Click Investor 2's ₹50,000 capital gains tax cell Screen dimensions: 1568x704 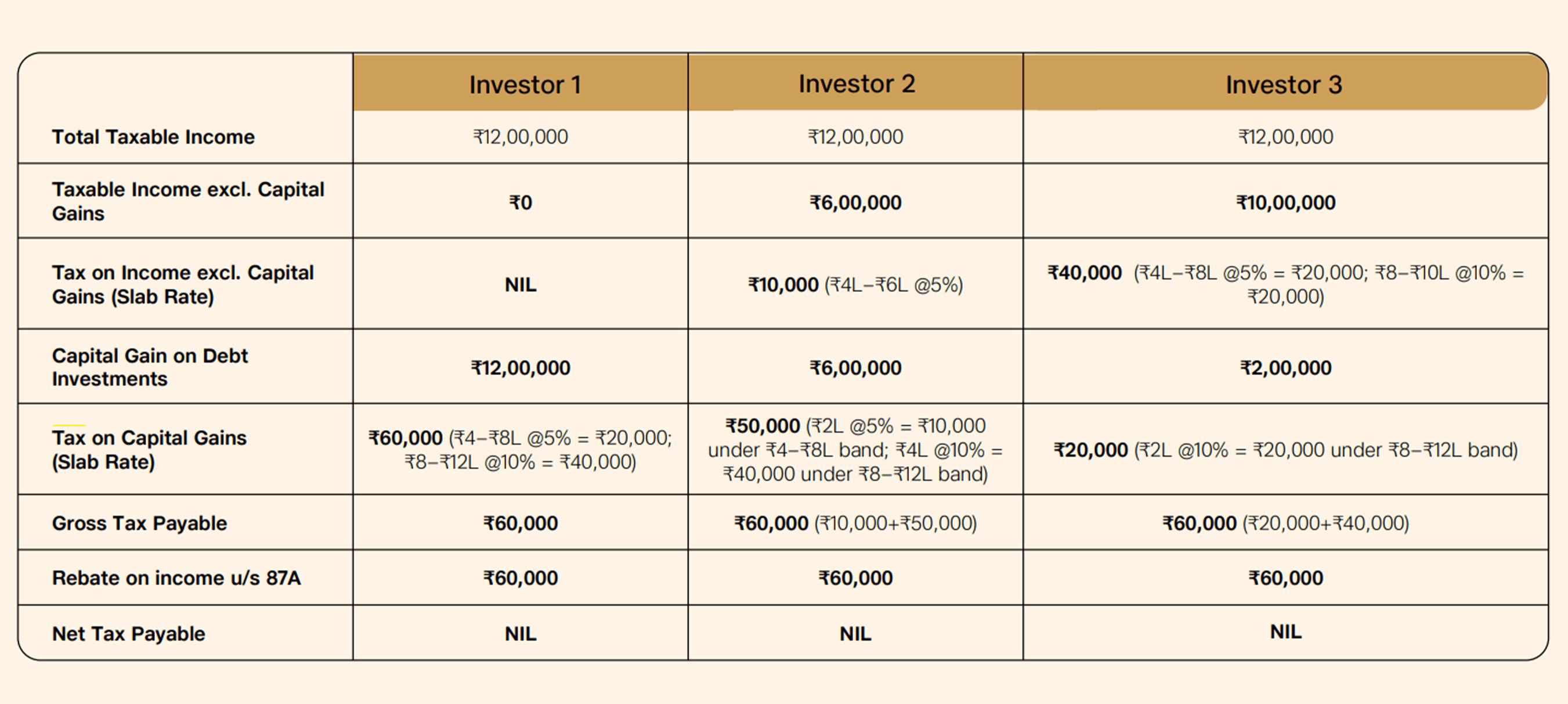tap(855, 449)
